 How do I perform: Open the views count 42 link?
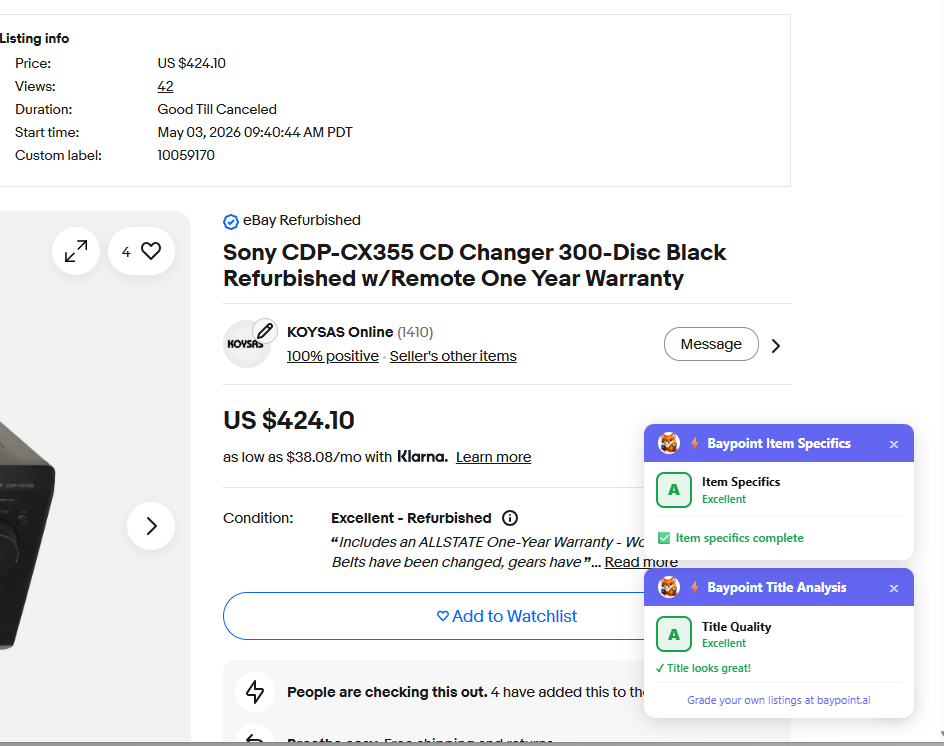pyautogui.click(x=166, y=86)
